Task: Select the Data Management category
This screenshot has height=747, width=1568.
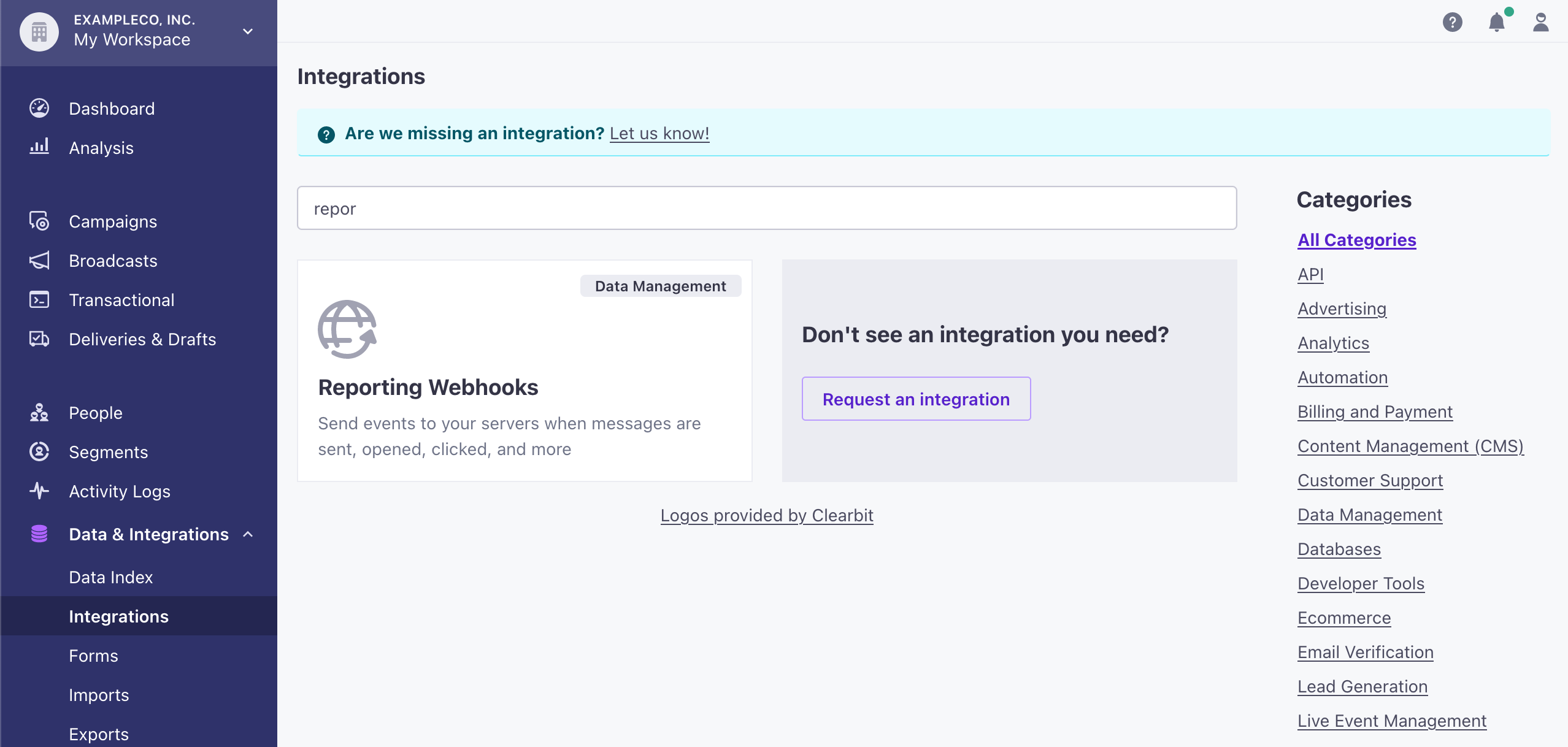Action: [x=1369, y=514]
